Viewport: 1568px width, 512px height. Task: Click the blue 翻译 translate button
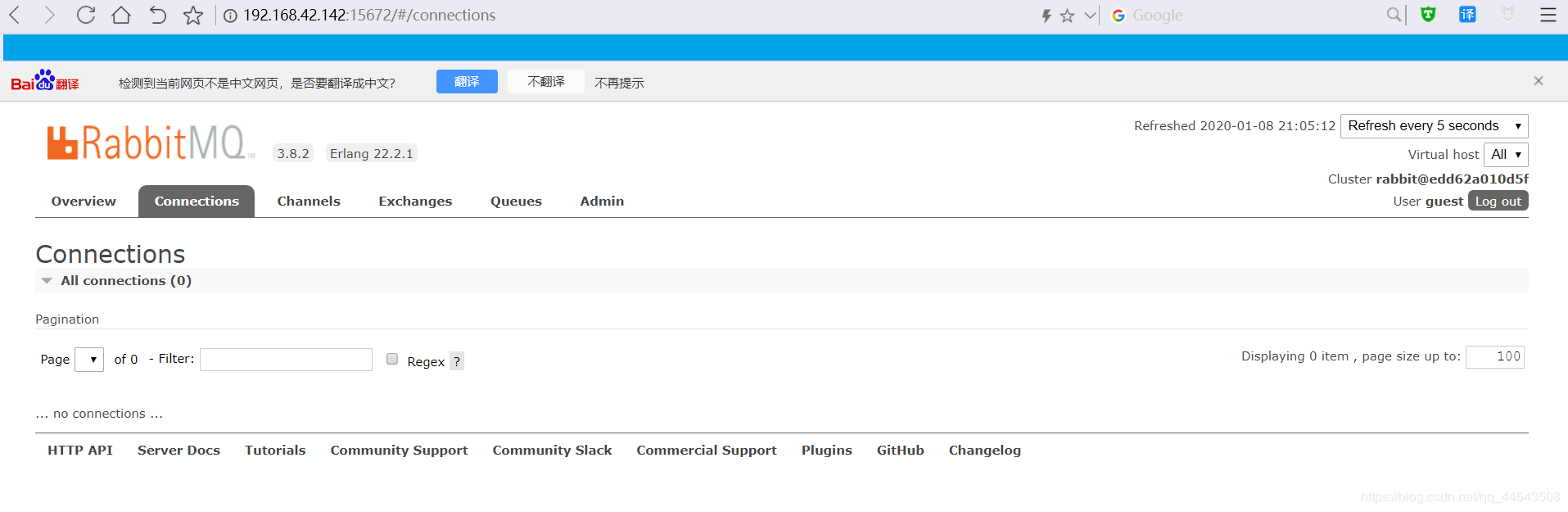467,81
